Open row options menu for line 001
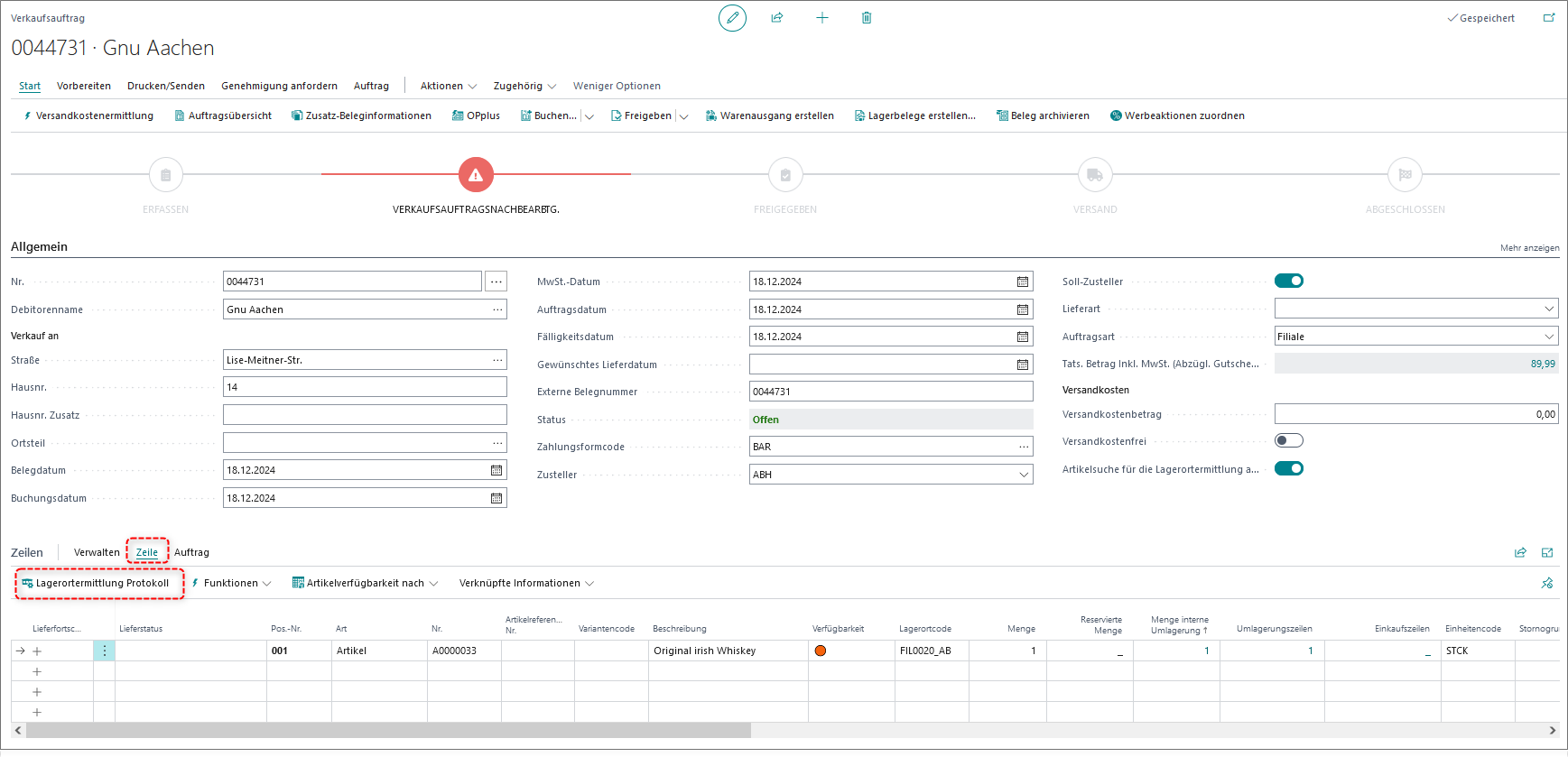 105,651
